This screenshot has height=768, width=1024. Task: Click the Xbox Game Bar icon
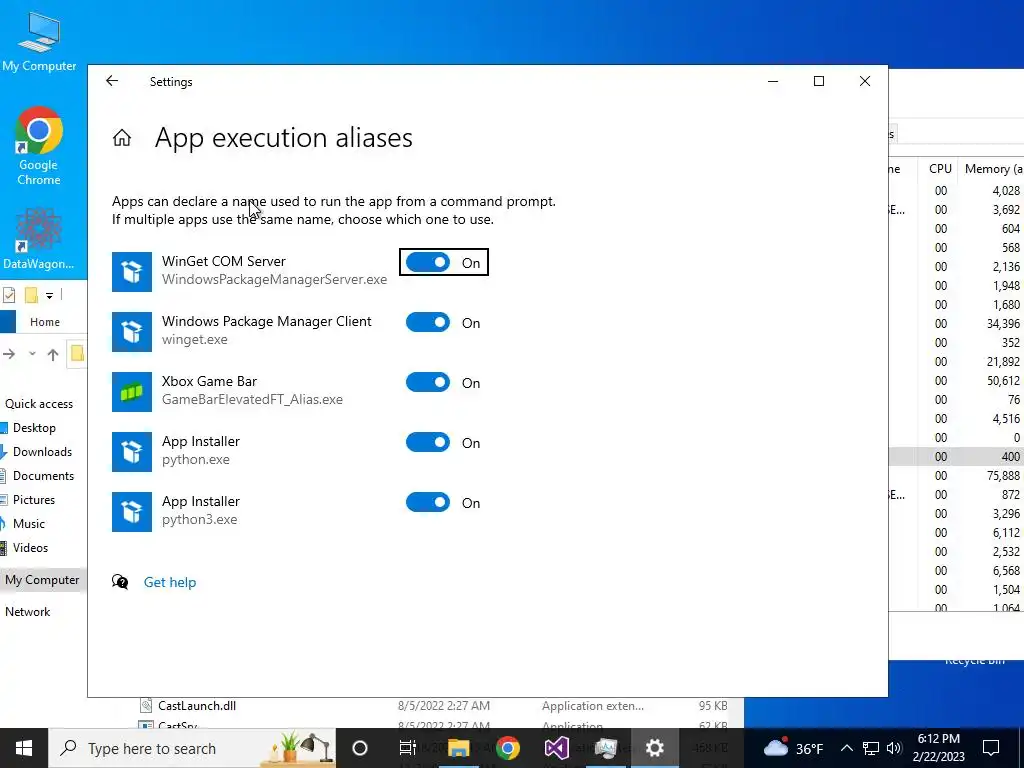point(132,392)
